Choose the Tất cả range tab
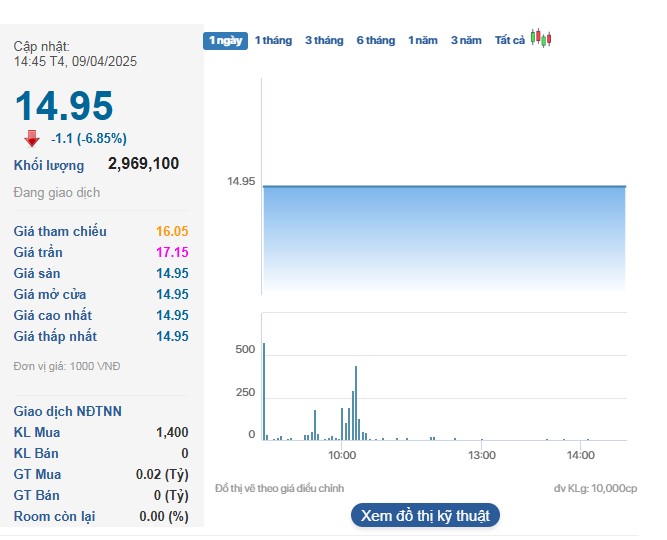The image size is (667, 540). click(x=509, y=40)
